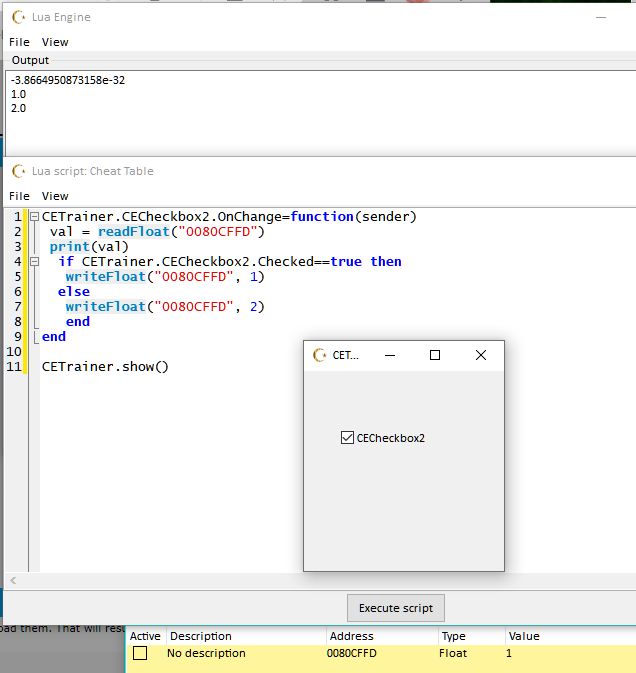Click the left arrow of the horizontal scrollbar
Image resolution: width=636 pixels, height=673 pixels.
click(x=13, y=580)
